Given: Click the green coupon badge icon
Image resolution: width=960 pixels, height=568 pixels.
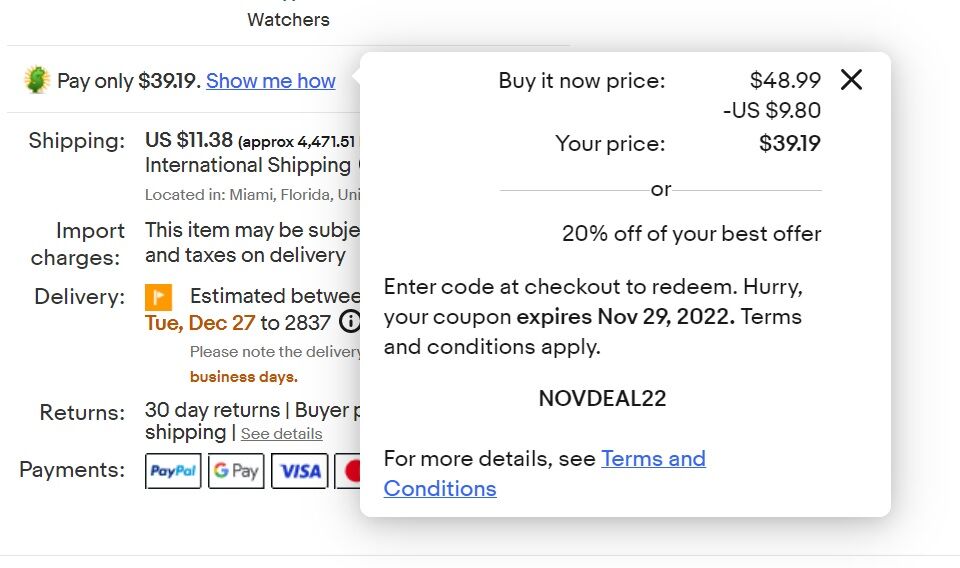Looking at the screenshot, I should pos(37,81).
